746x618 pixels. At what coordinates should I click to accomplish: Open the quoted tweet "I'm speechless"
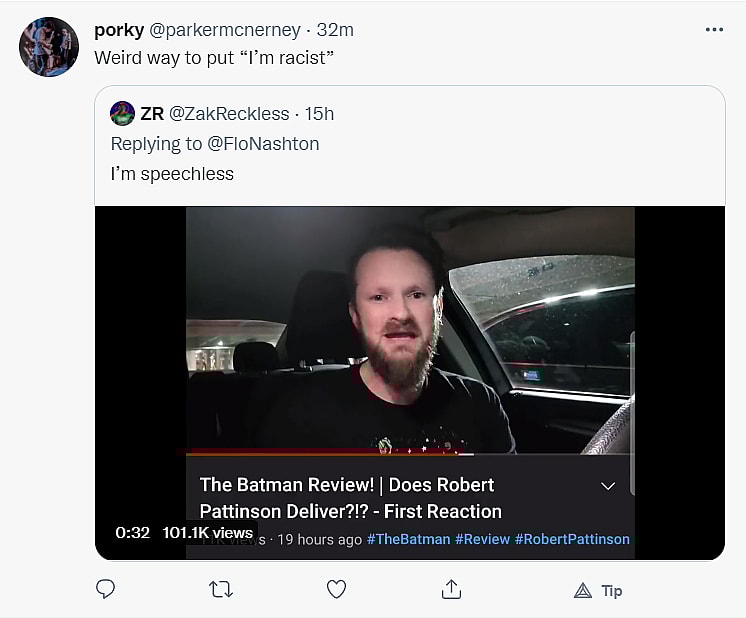click(x=172, y=173)
